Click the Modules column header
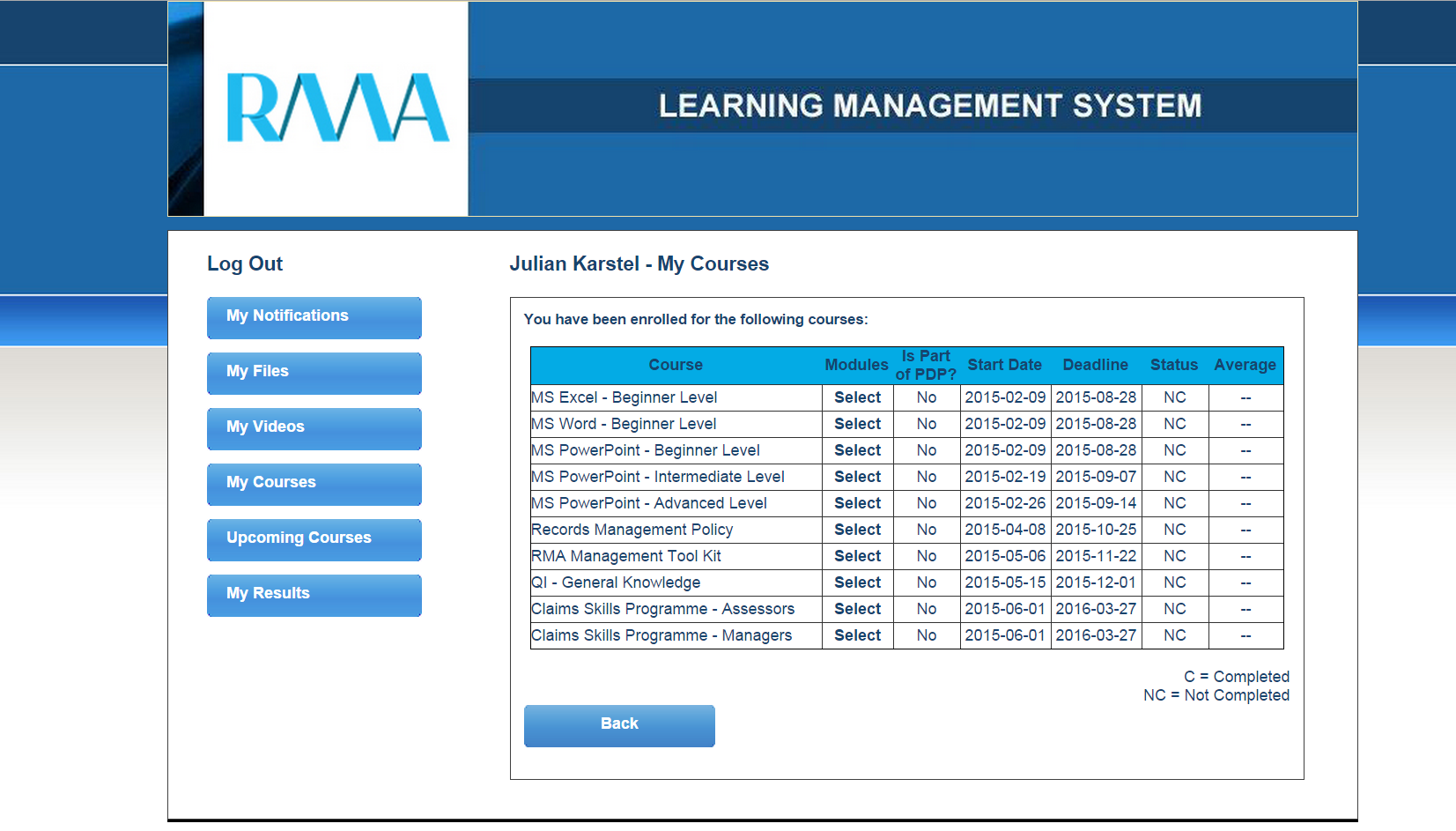Viewport: 1456px width, 831px height. pos(856,365)
